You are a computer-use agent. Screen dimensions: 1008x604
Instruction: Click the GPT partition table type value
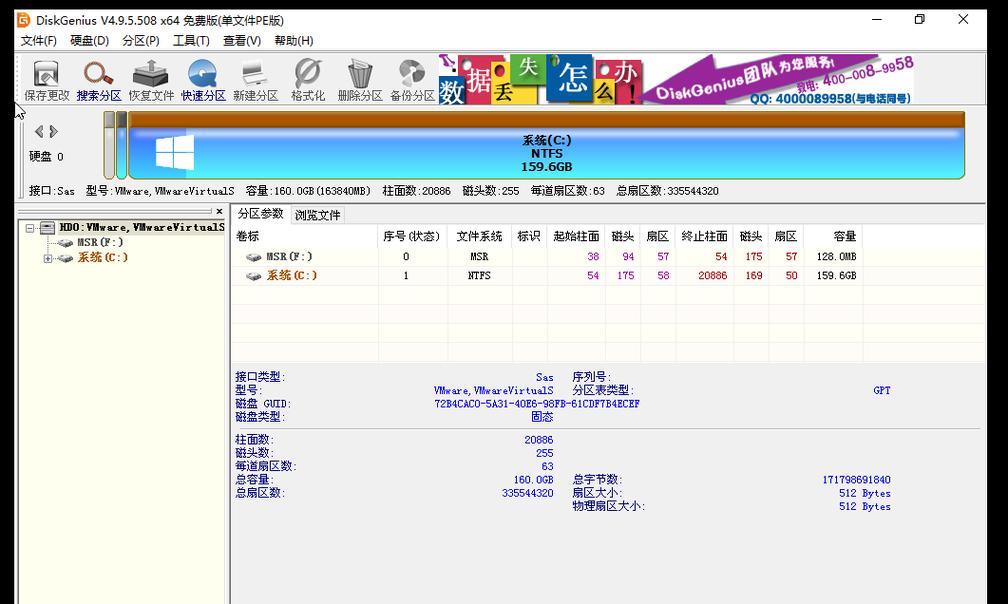pos(882,390)
